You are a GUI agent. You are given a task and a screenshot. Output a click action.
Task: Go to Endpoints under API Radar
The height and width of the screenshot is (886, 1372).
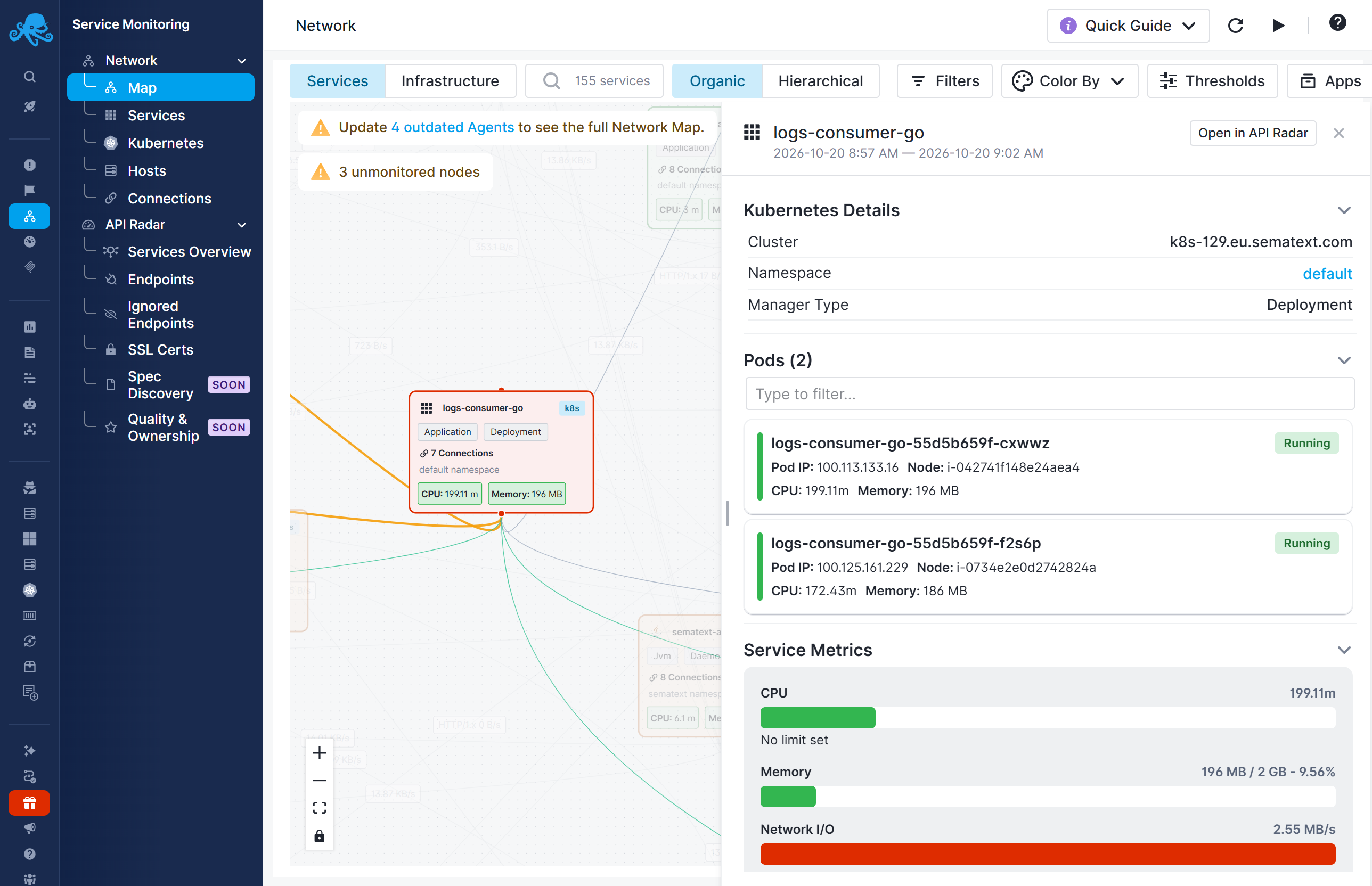click(x=160, y=280)
